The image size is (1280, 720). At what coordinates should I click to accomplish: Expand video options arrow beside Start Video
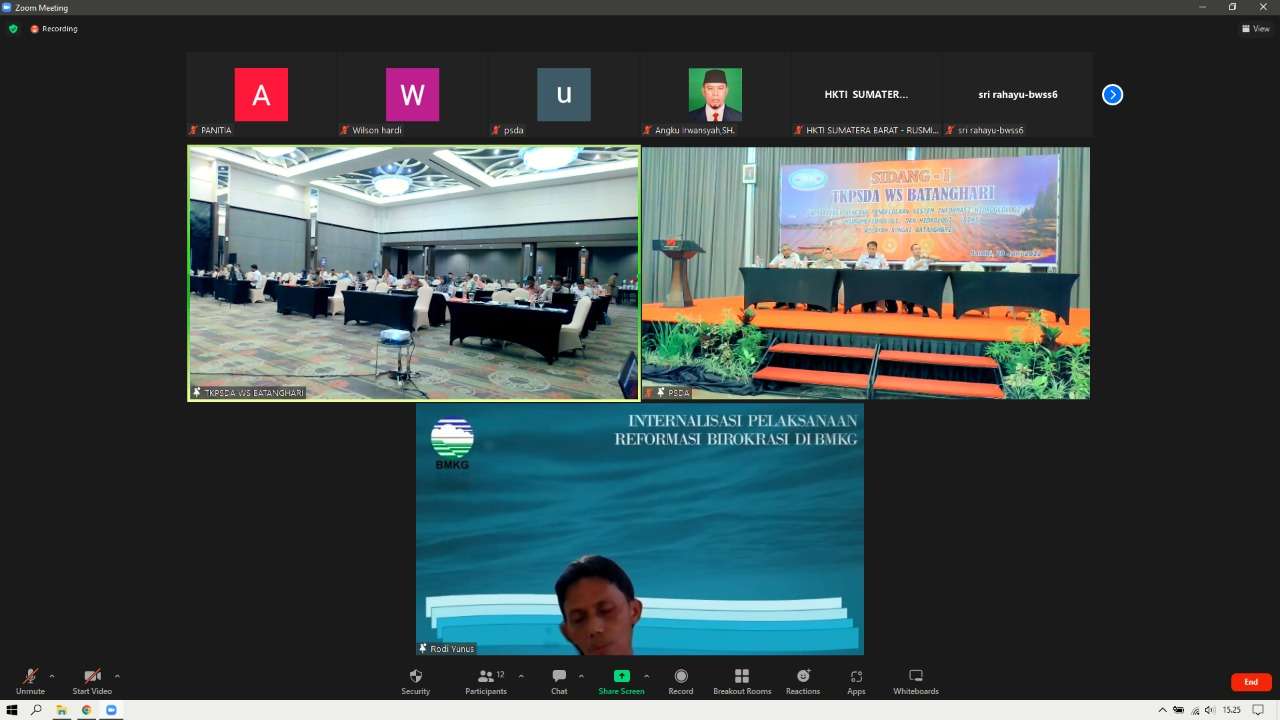coord(117,676)
